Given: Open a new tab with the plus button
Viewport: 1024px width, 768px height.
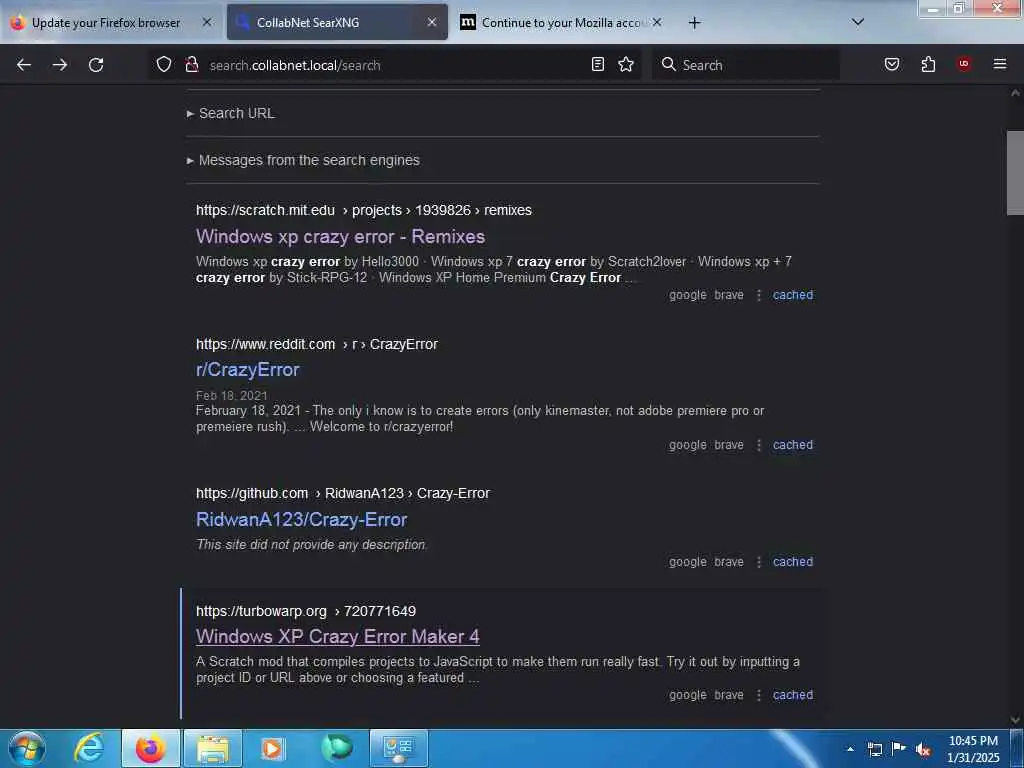Looking at the screenshot, I should tap(694, 23).
